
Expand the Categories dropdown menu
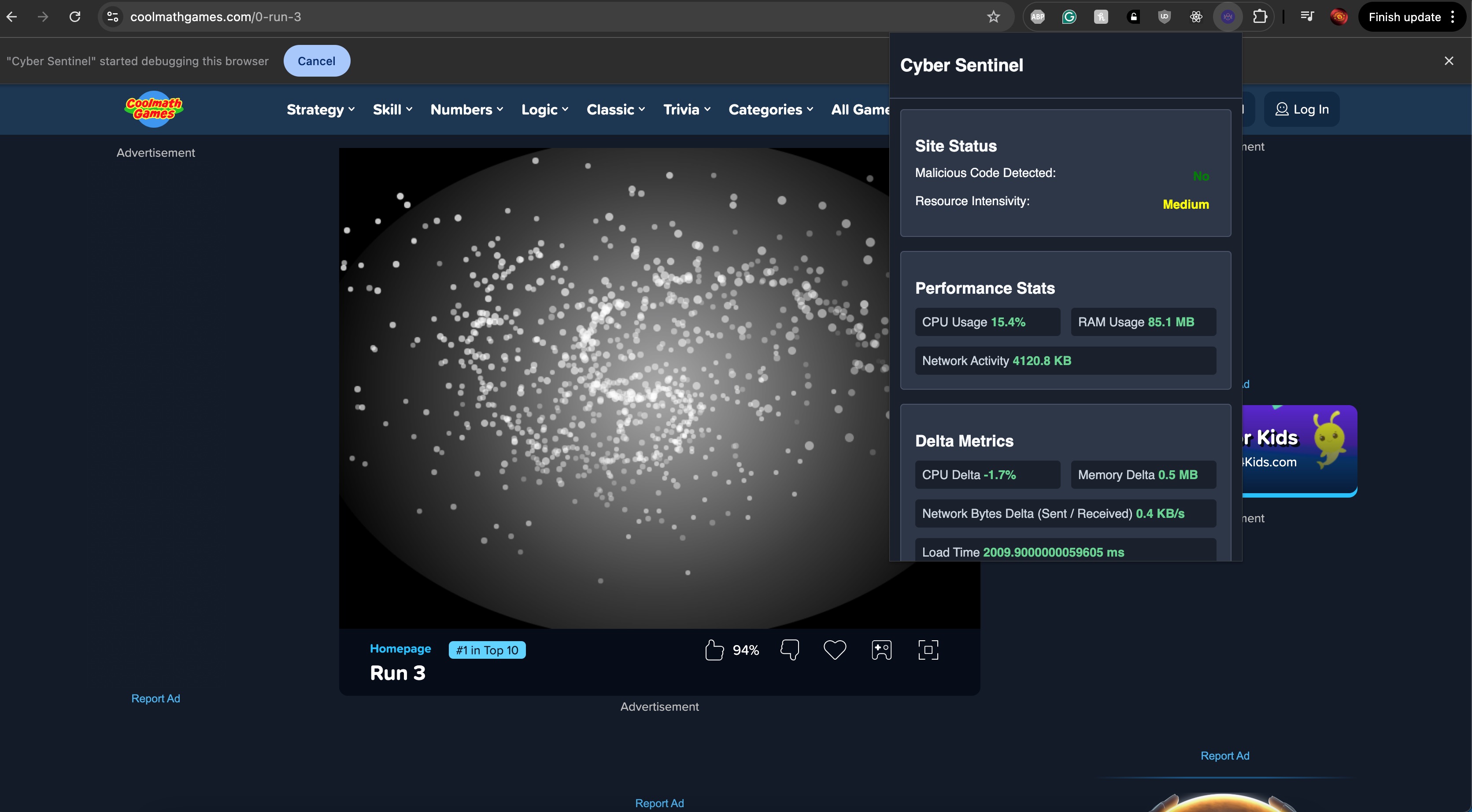[x=770, y=110]
